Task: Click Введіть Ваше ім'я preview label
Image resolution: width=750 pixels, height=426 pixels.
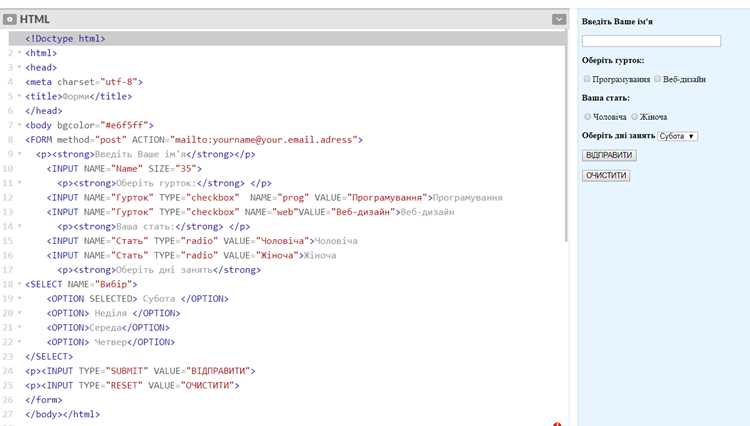Action: 617,22
